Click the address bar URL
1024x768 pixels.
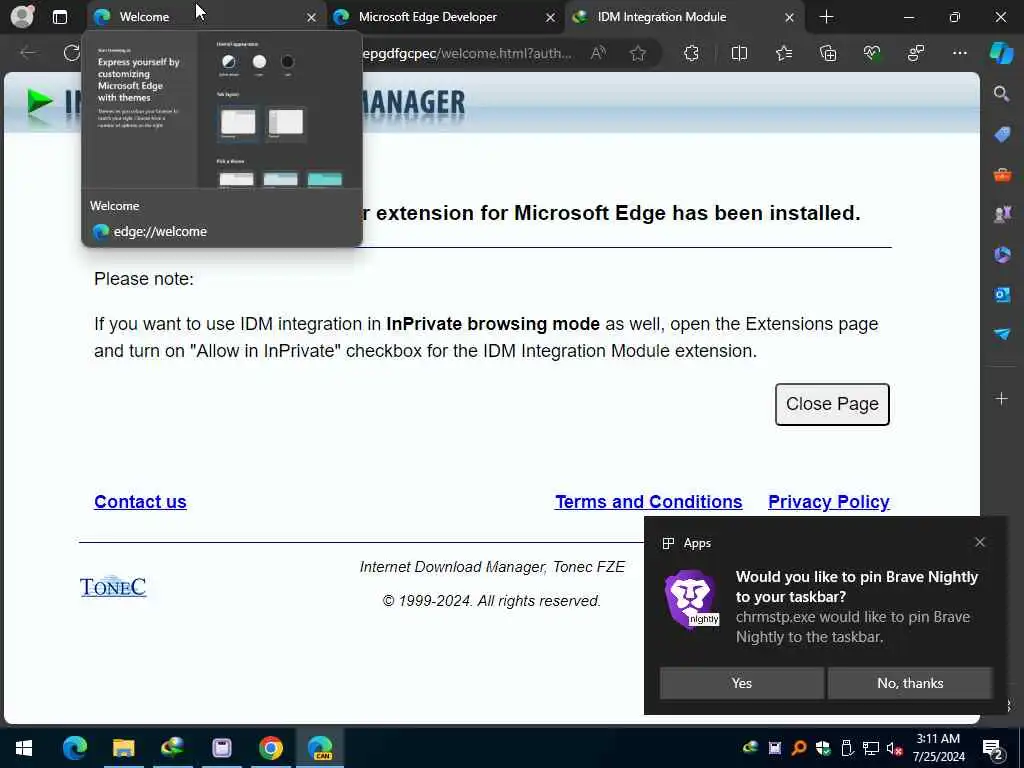click(x=466, y=54)
